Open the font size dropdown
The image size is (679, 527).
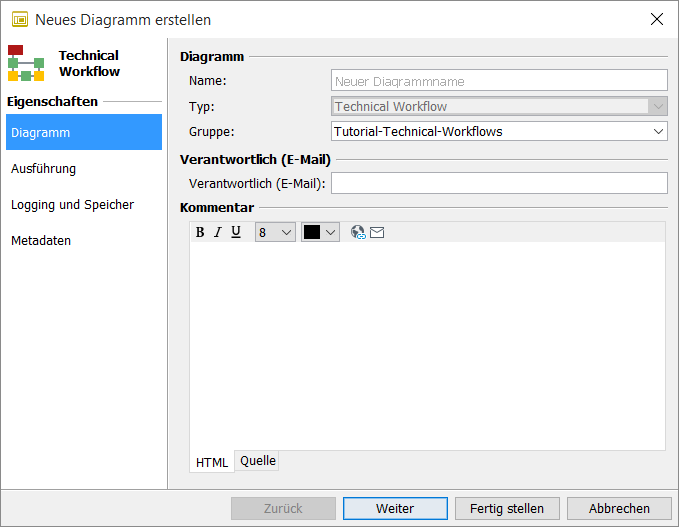click(x=275, y=232)
